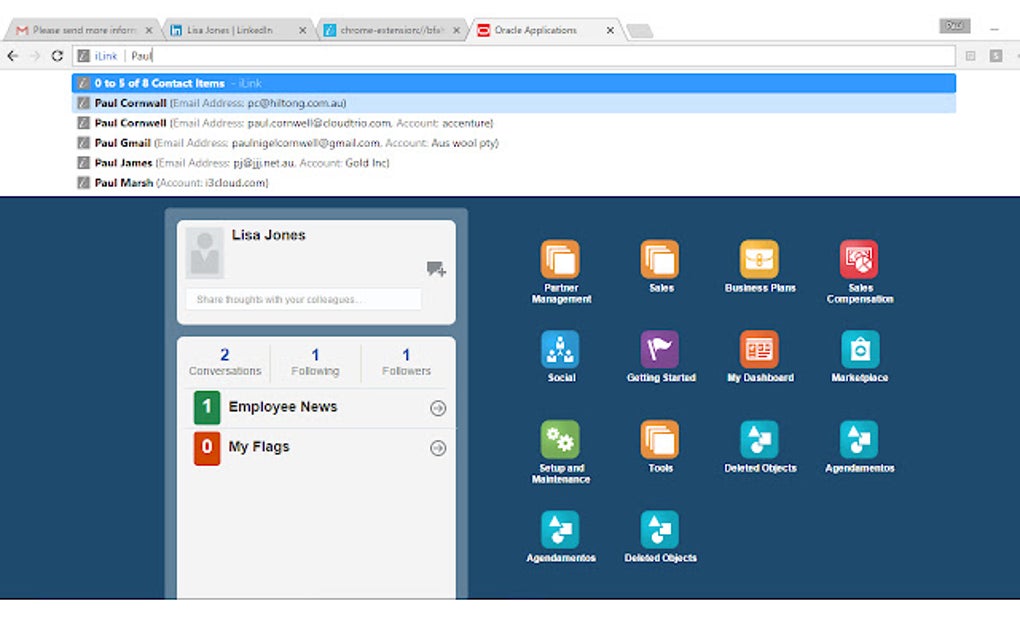Open the Setup and Maintenance gears icon
1020x638 pixels.
(x=560, y=440)
